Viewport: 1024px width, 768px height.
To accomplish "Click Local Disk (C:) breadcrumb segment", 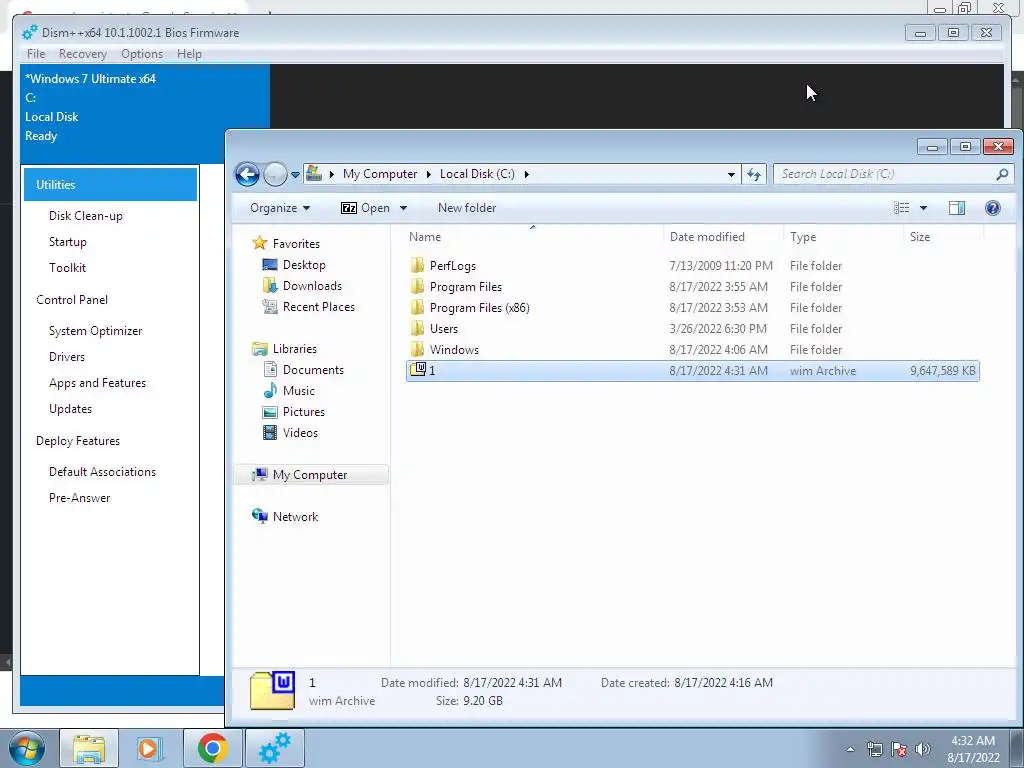I will point(477,174).
